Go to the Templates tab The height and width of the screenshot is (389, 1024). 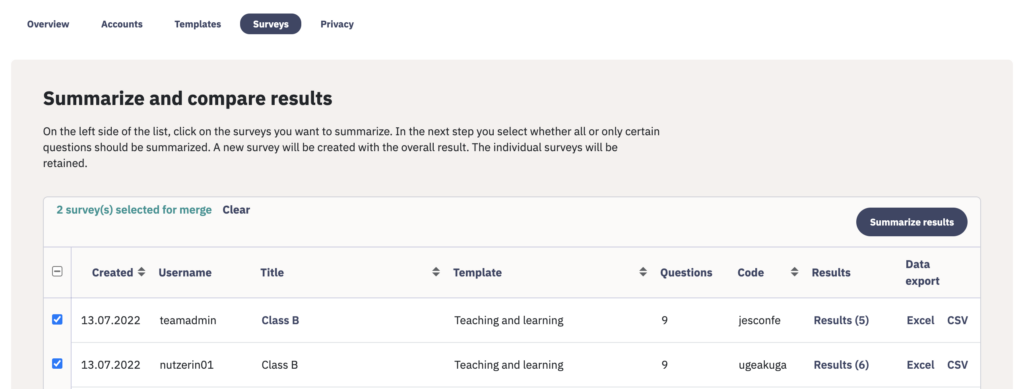[x=197, y=24]
